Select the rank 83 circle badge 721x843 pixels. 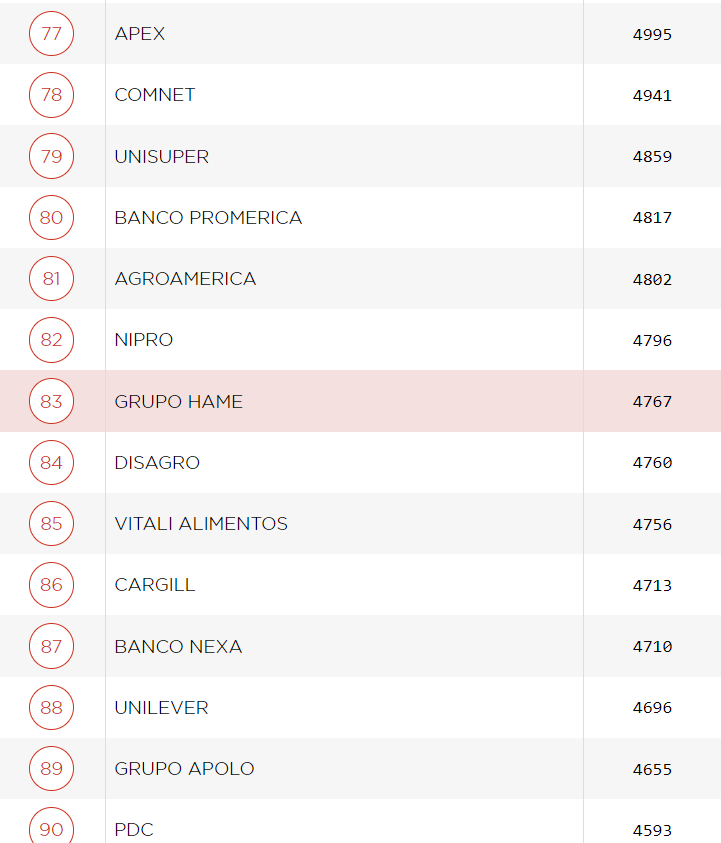[51, 402]
